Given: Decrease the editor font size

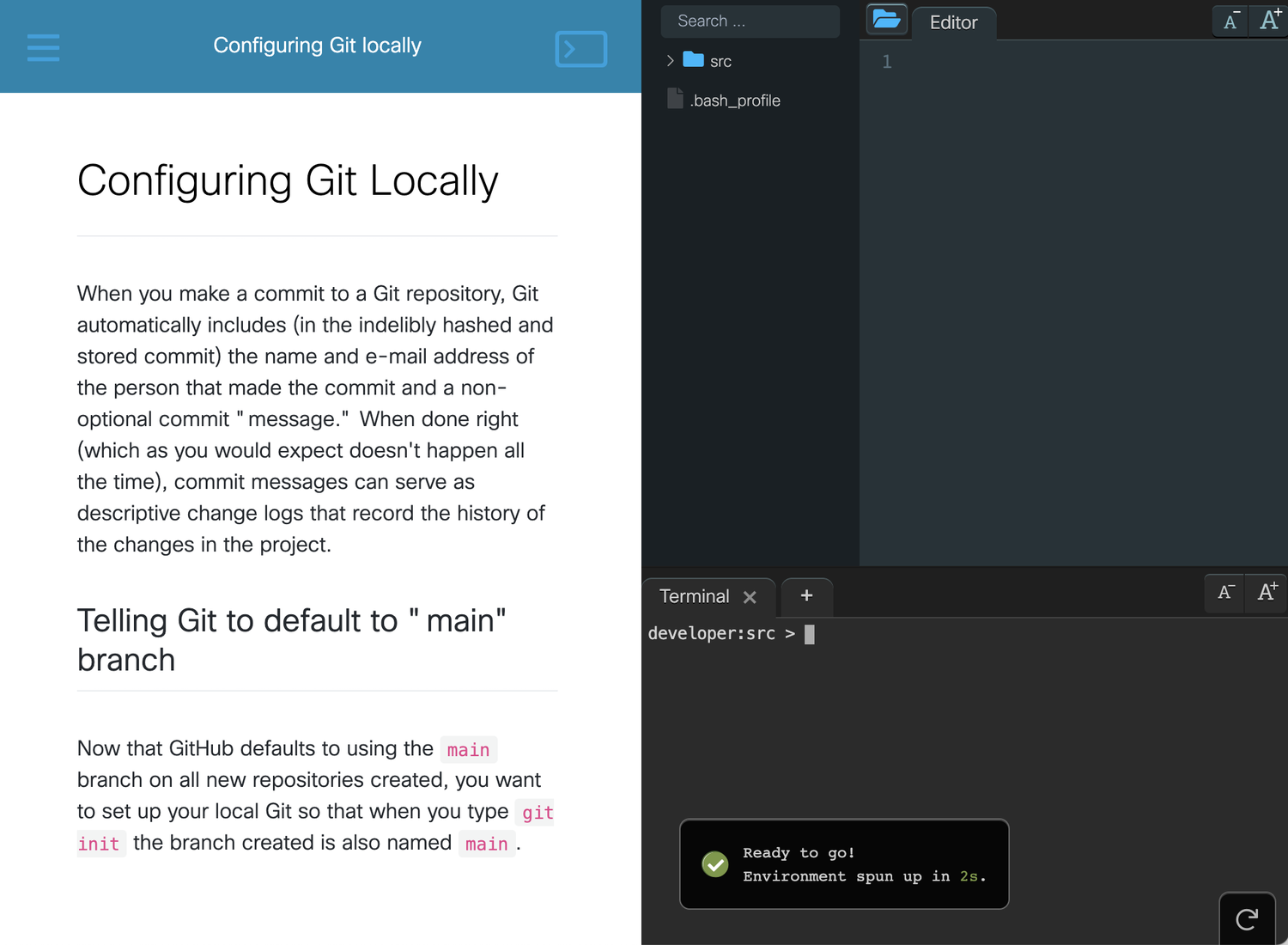Looking at the screenshot, I should 1230,21.
